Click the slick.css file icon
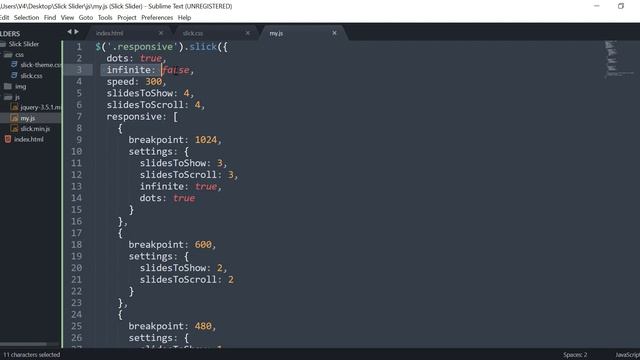This screenshot has width=640, height=360. [x=14, y=75]
